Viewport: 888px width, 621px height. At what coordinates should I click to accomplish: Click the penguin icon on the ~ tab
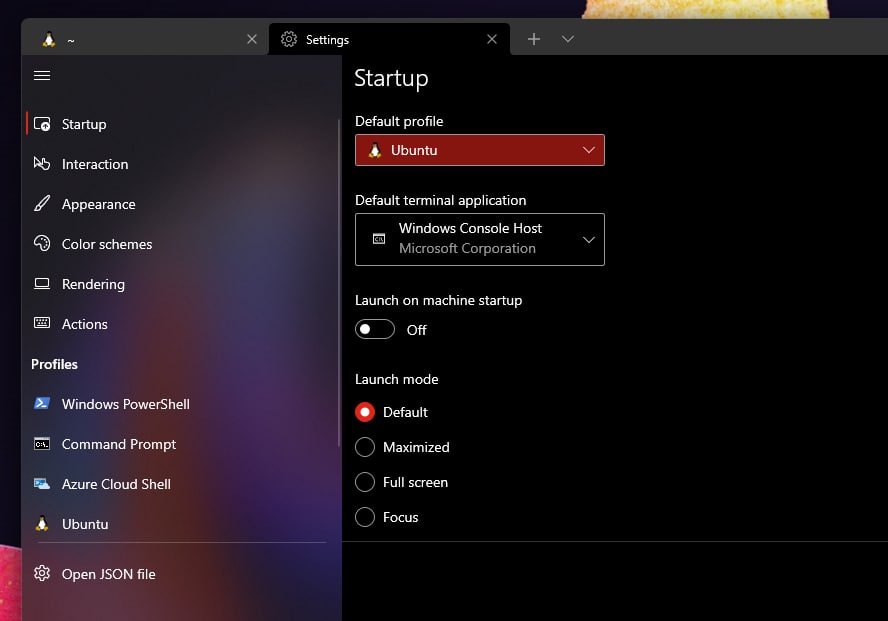coord(49,39)
